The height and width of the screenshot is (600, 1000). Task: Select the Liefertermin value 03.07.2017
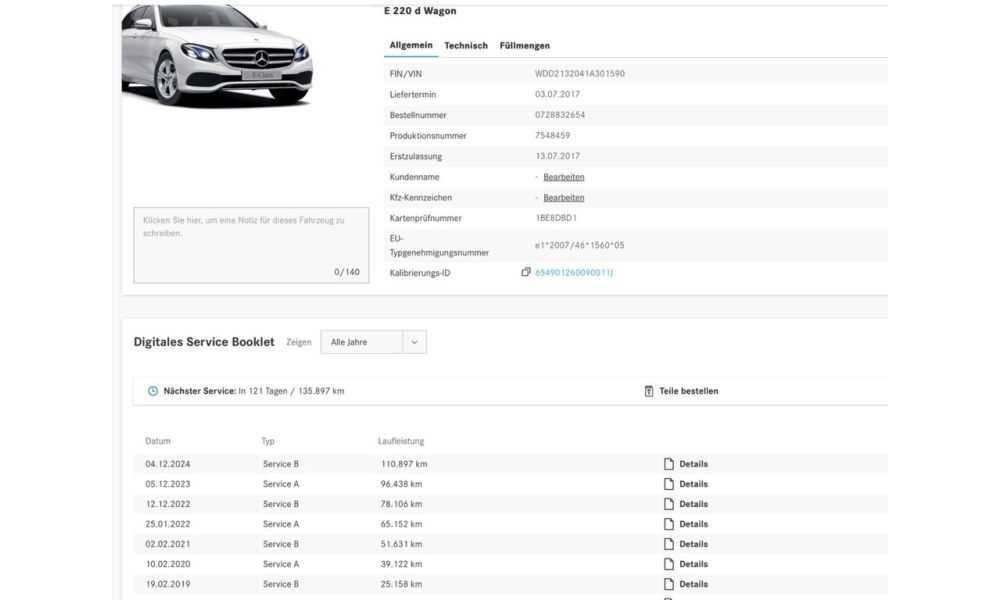pyautogui.click(x=557, y=94)
